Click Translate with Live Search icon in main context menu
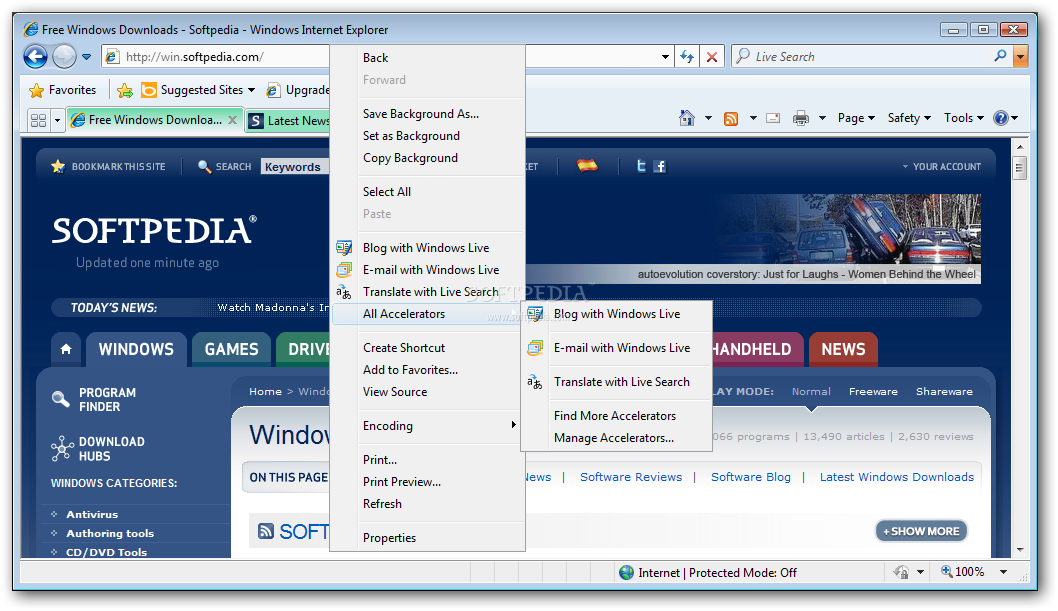 point(344,292)
